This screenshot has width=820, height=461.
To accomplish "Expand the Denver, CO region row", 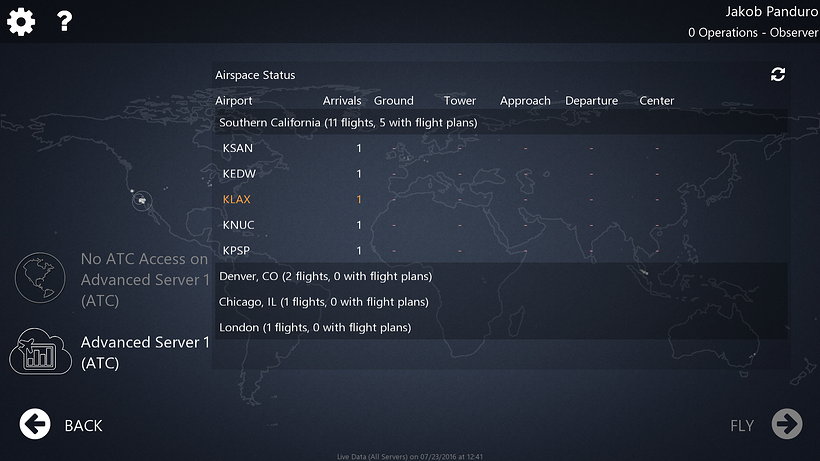I will [x=501, y=276].
